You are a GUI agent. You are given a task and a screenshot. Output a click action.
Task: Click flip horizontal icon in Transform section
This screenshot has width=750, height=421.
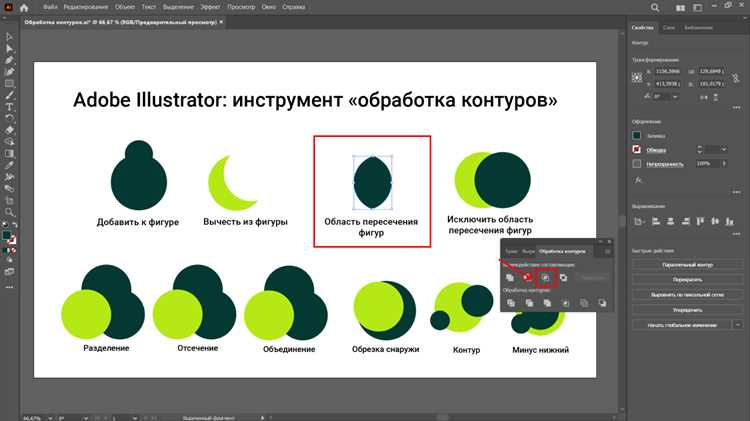click(x=704, y=97)
